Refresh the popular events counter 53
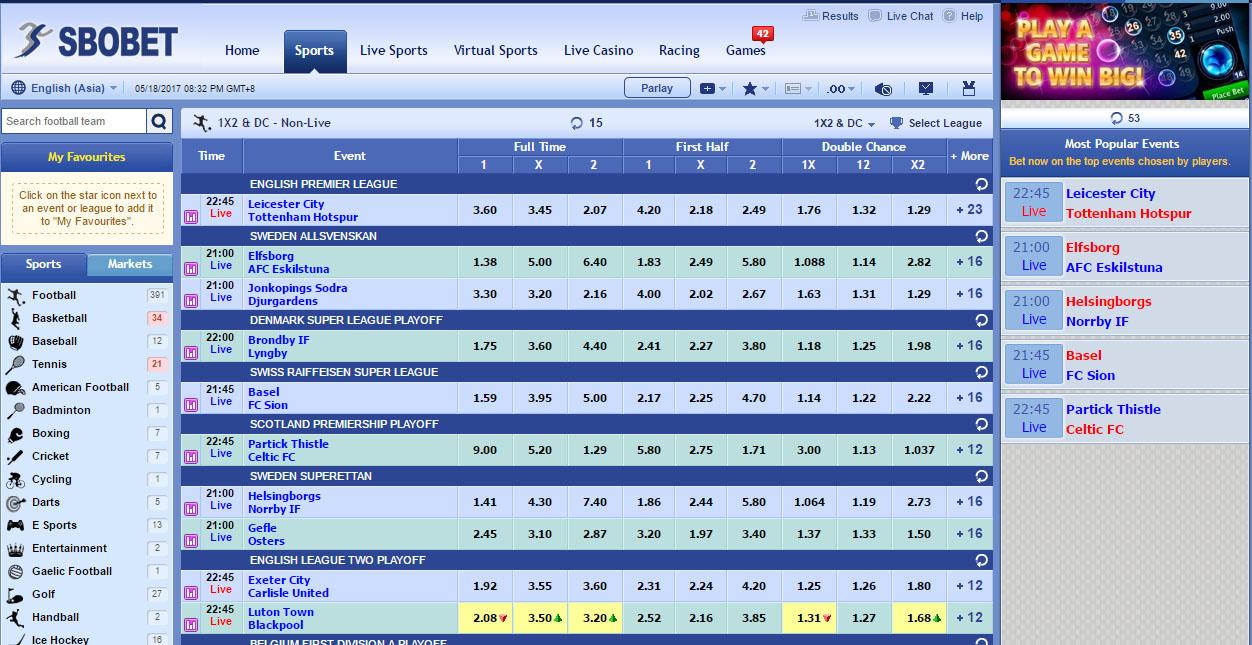Image resolution: width=1252 pixels, height=645 pixels. pos(1117,118)
